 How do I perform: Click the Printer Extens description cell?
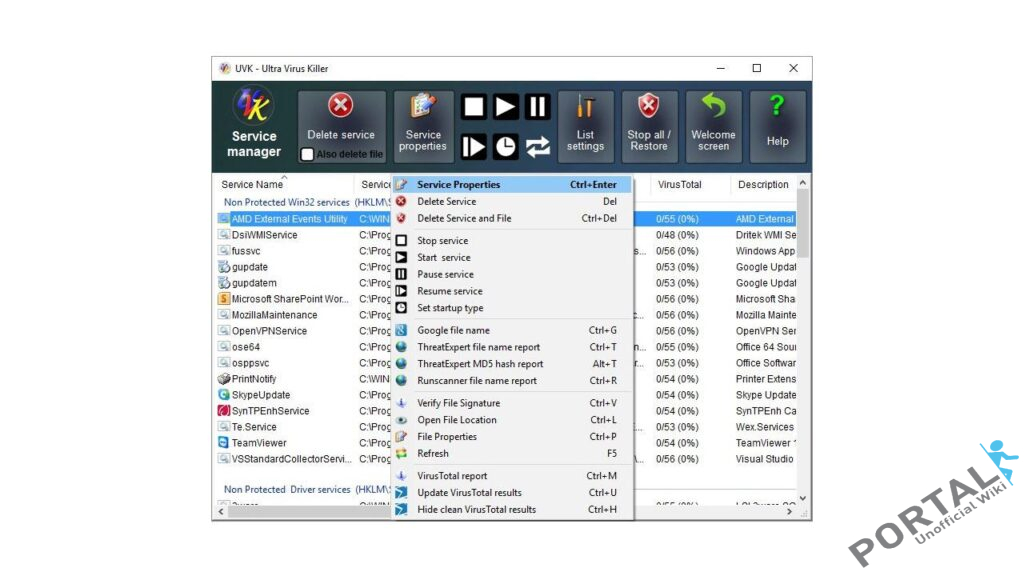[765, 379]
